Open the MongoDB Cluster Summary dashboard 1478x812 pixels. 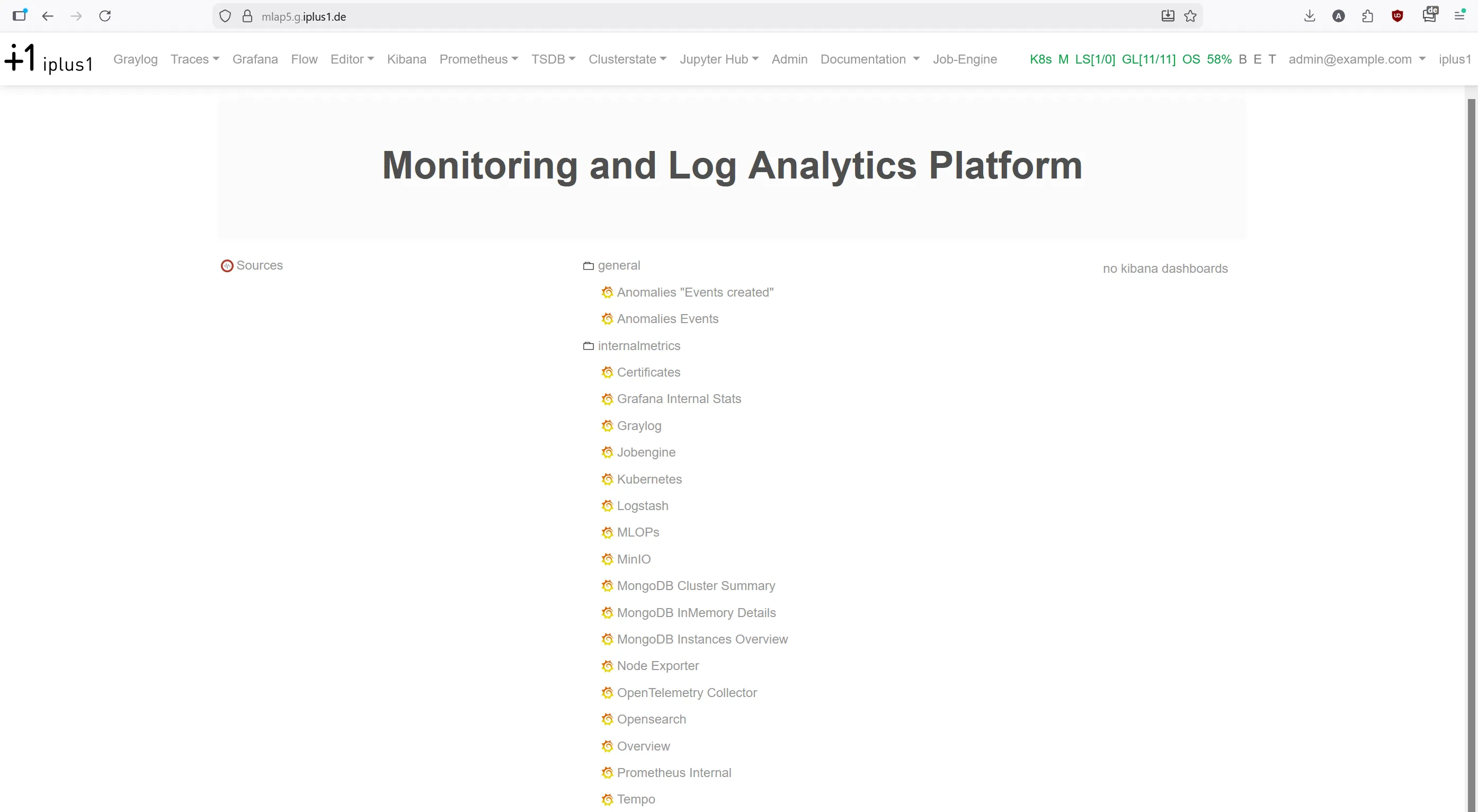pyautogui.click(x=696, y=586)
